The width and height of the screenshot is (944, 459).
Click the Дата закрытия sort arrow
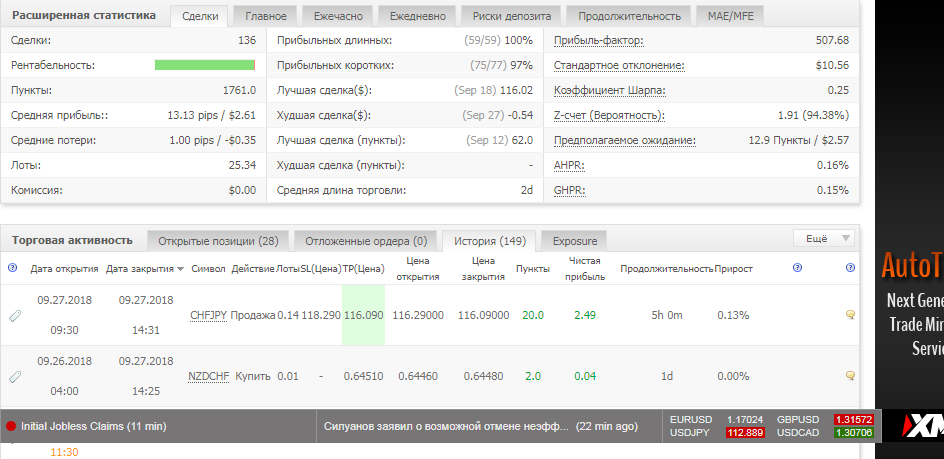[x=180, y=269]
